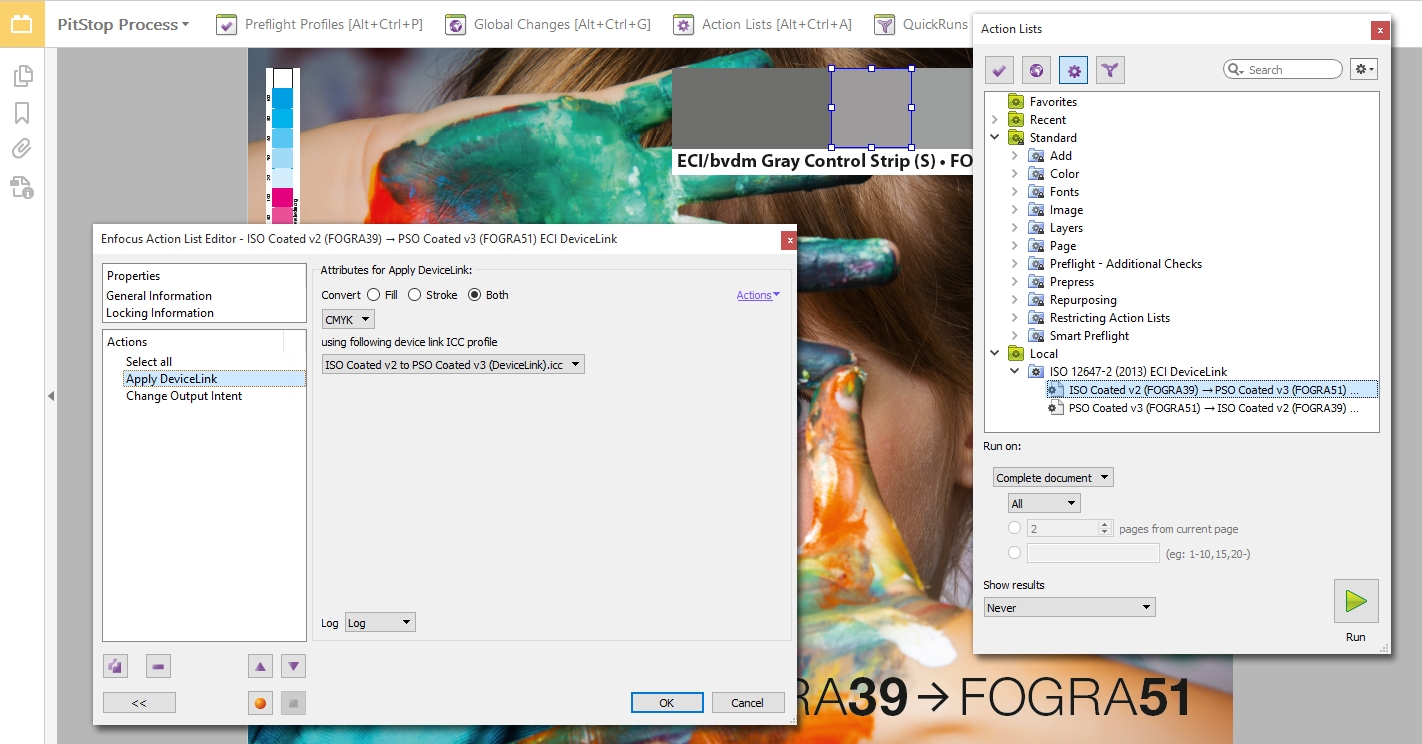
Task: Open the CMYK color space dropdown
Action: click(x=348, y=320)
